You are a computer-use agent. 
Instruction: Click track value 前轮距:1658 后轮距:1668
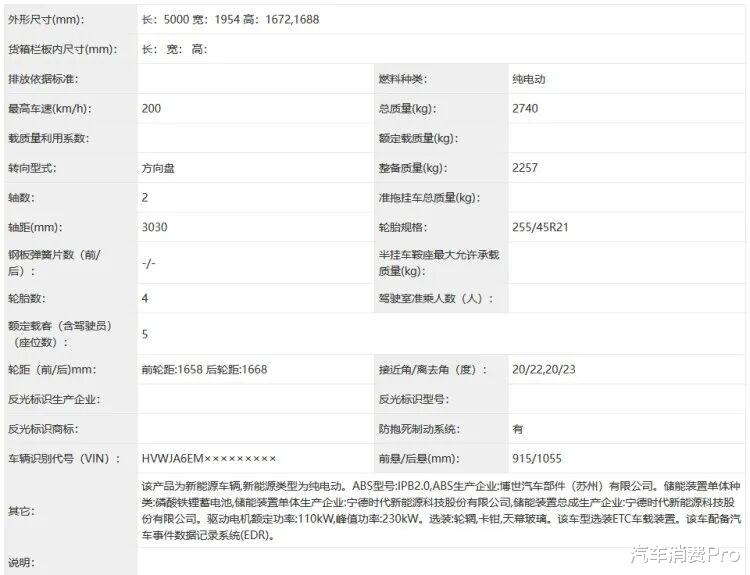tap(204, 369)
